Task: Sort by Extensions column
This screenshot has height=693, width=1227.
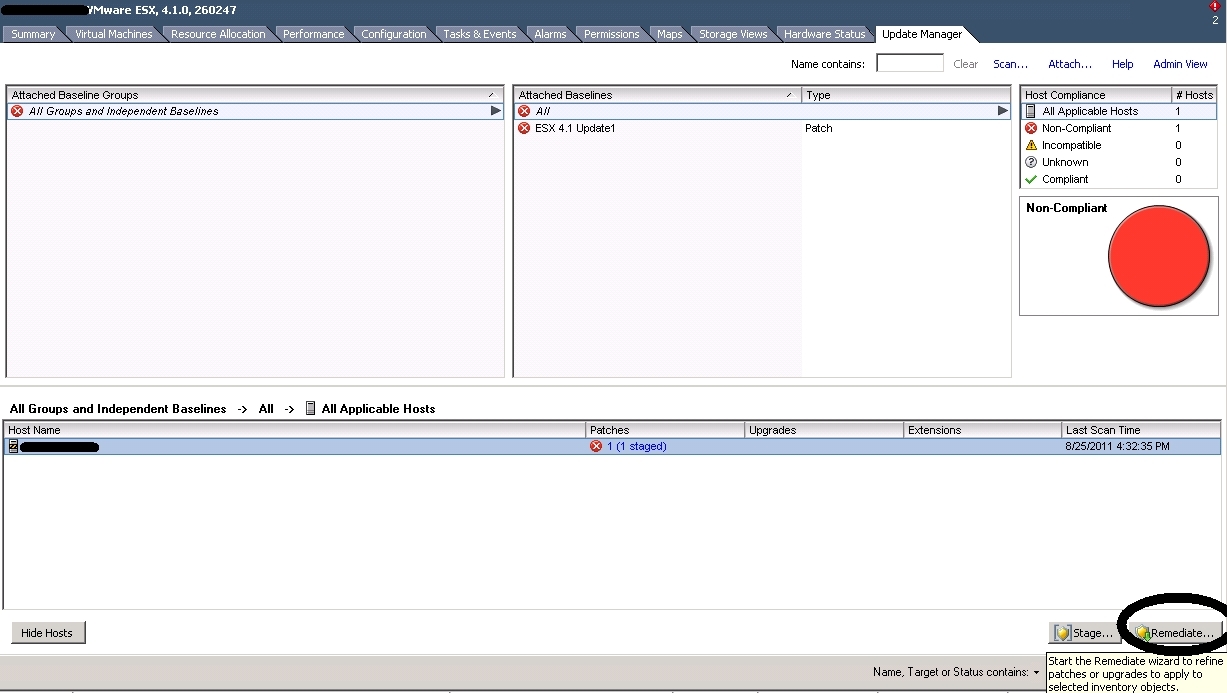Action: (983, 430)
